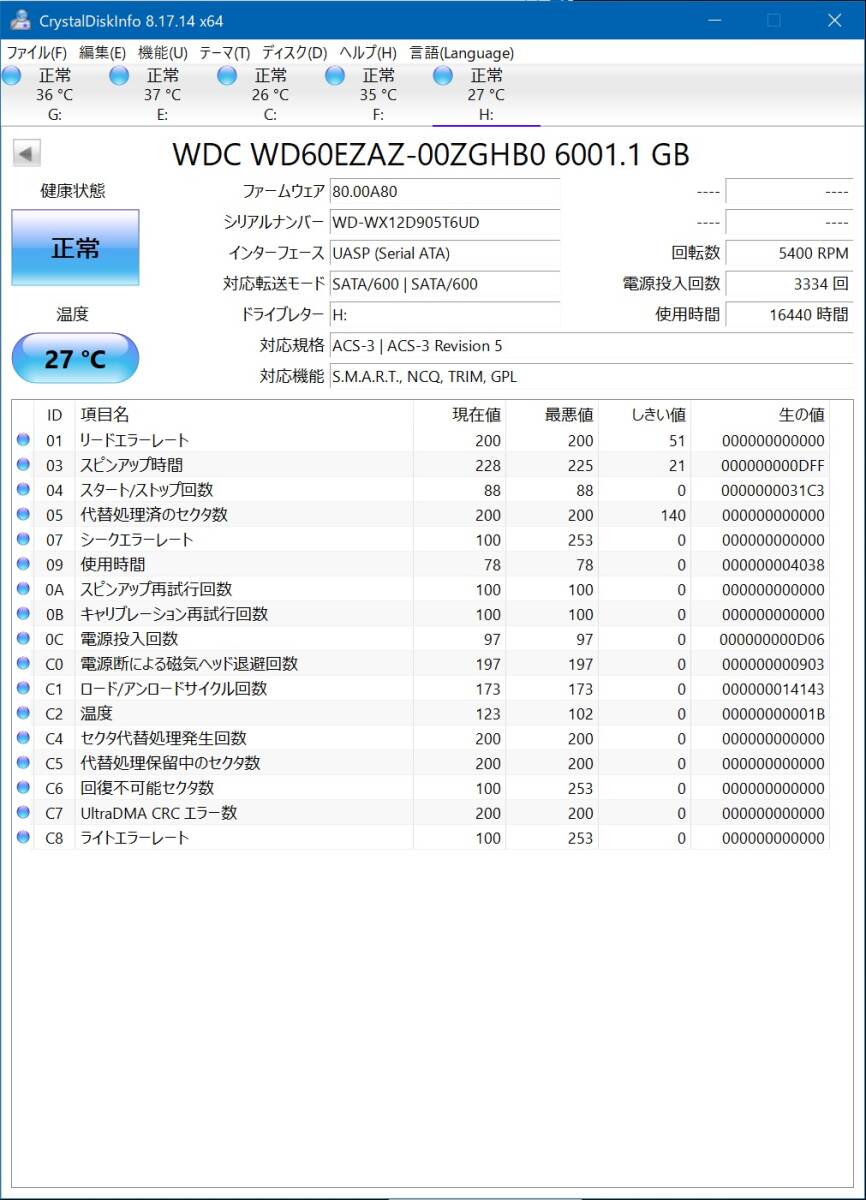Click the 正常 health status button
Viewport: 866px width, 1200px height.
tap(75, 248)
